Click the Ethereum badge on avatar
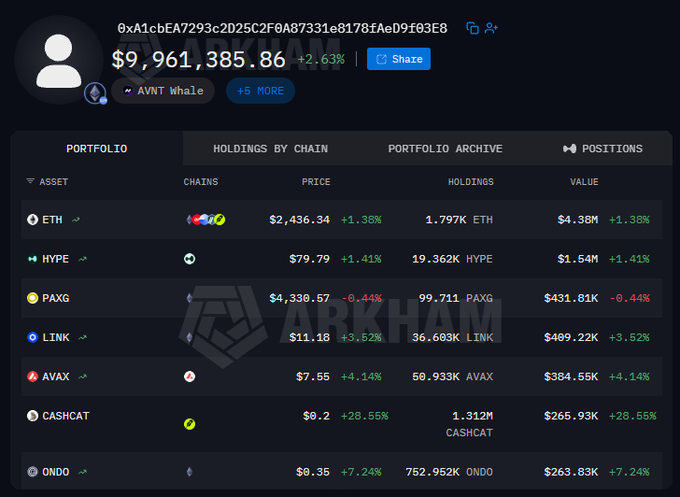The image size is (680, 497). [95, 93]
